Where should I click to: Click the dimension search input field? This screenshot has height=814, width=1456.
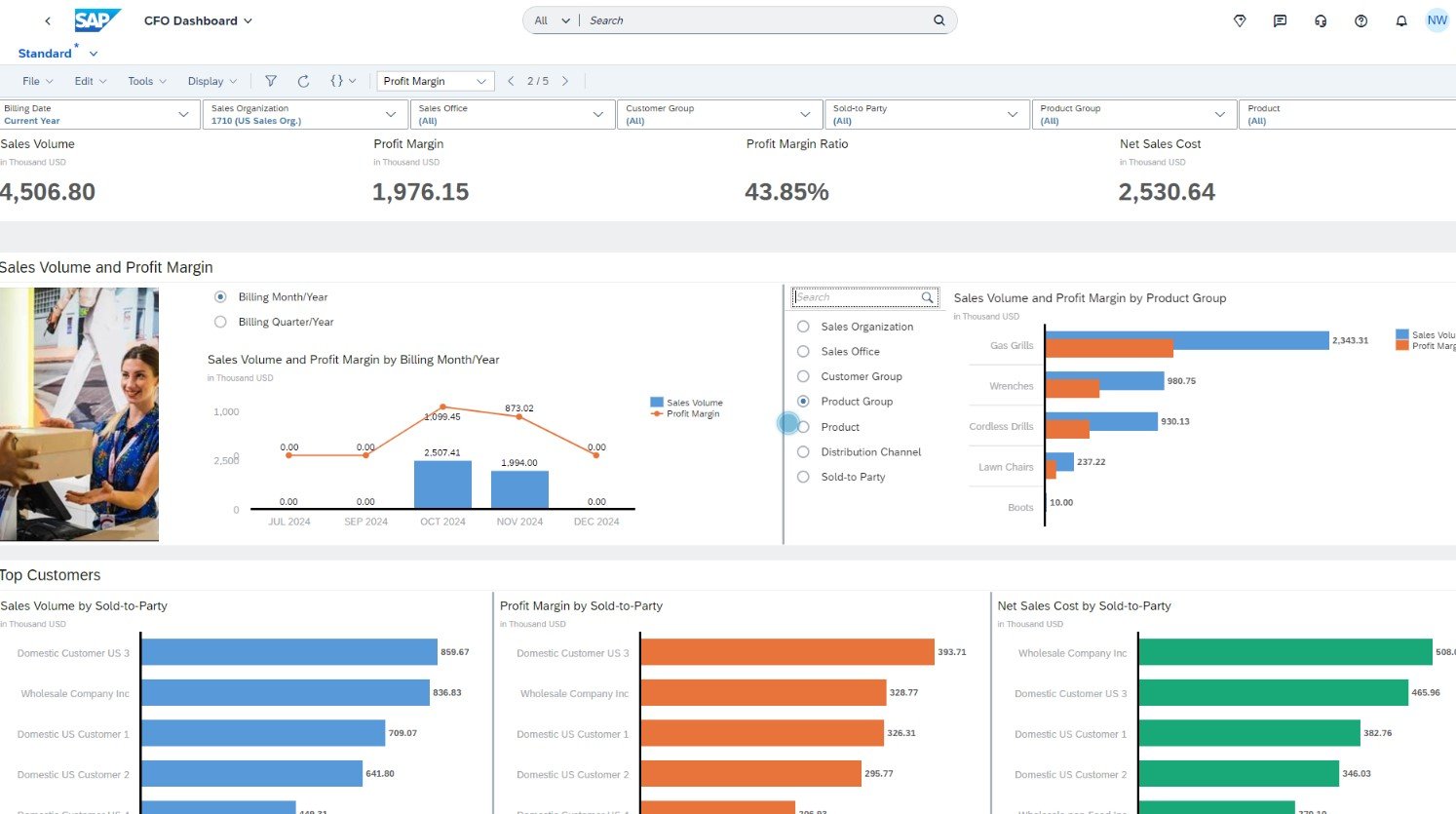pyautogui.click(x=856, y=297)
